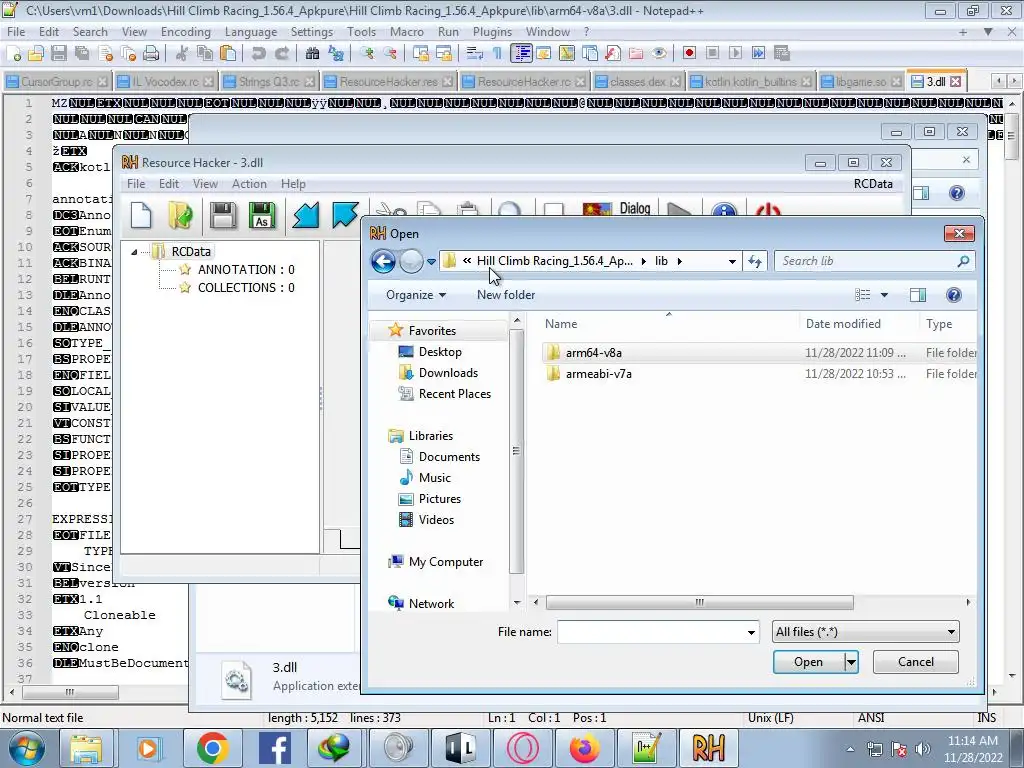Collapse the RCData tree node

point(135,252)
